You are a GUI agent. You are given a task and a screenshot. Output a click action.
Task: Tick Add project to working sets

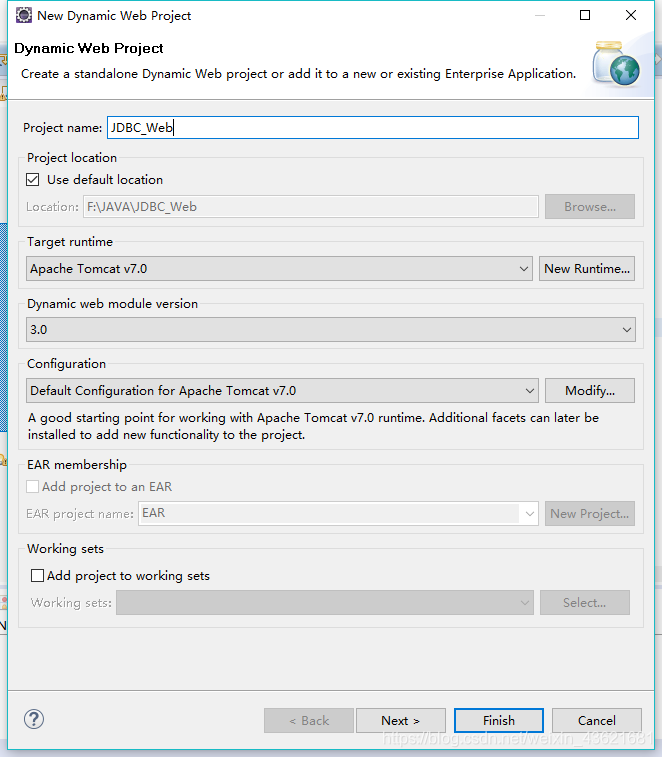point(37,575)
